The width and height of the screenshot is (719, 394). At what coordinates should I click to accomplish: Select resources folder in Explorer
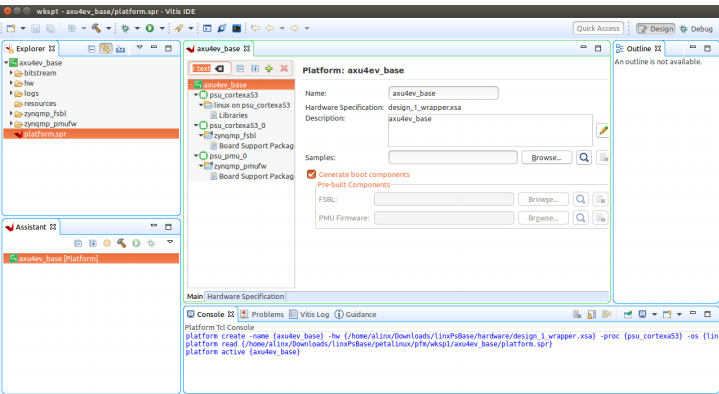point(40,103)
